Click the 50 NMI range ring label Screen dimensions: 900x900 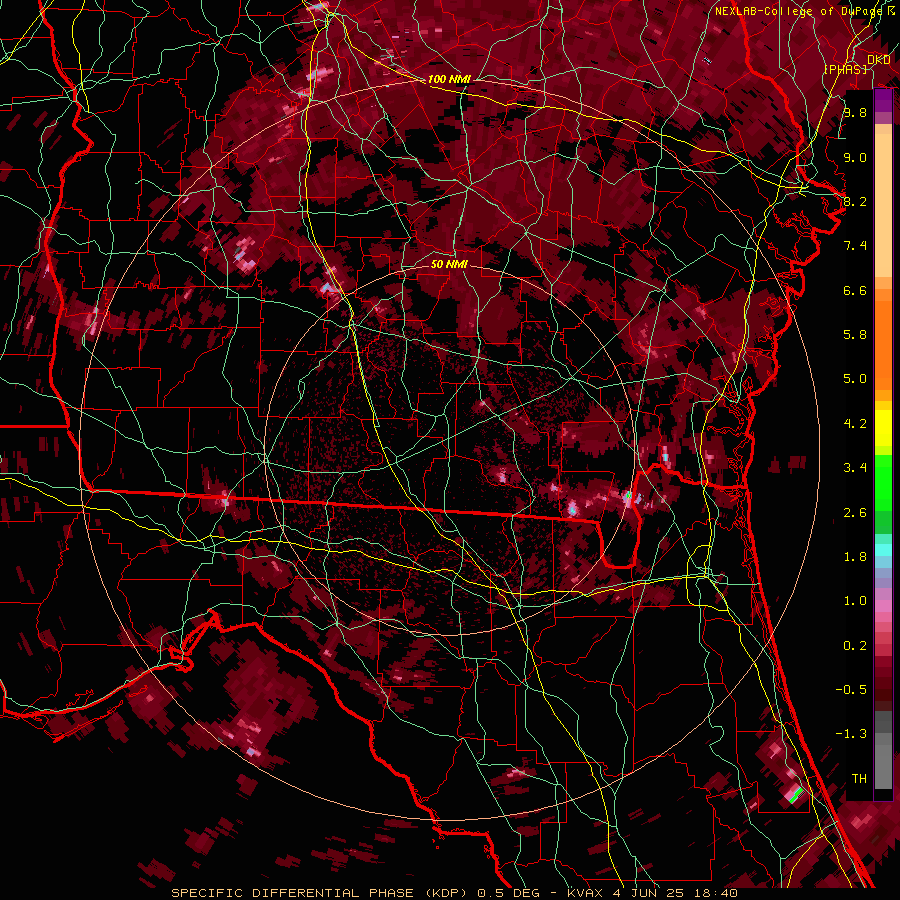click(449, 264)
